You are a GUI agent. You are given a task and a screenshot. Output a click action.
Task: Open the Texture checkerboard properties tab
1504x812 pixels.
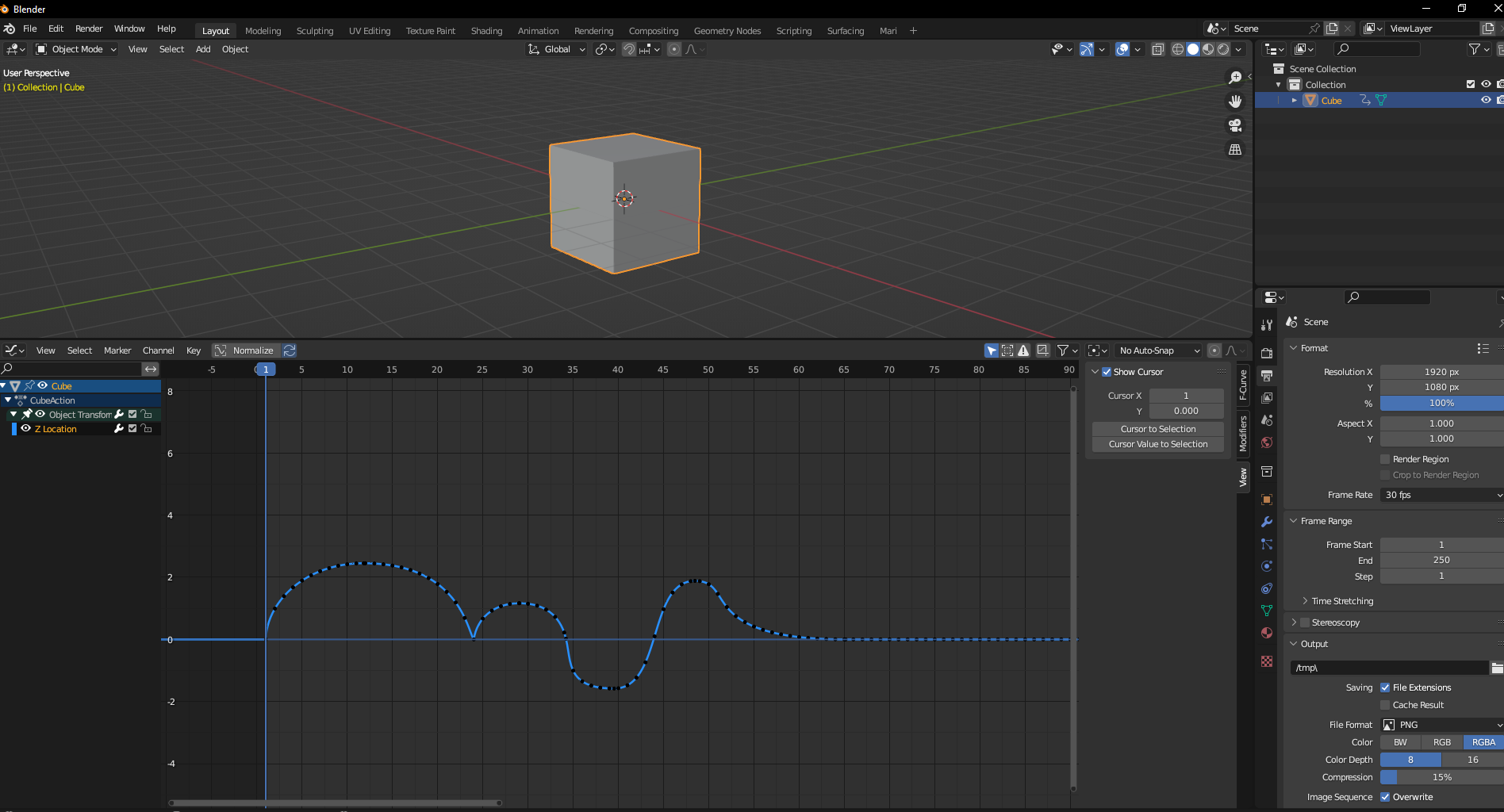click(1267, 661)
